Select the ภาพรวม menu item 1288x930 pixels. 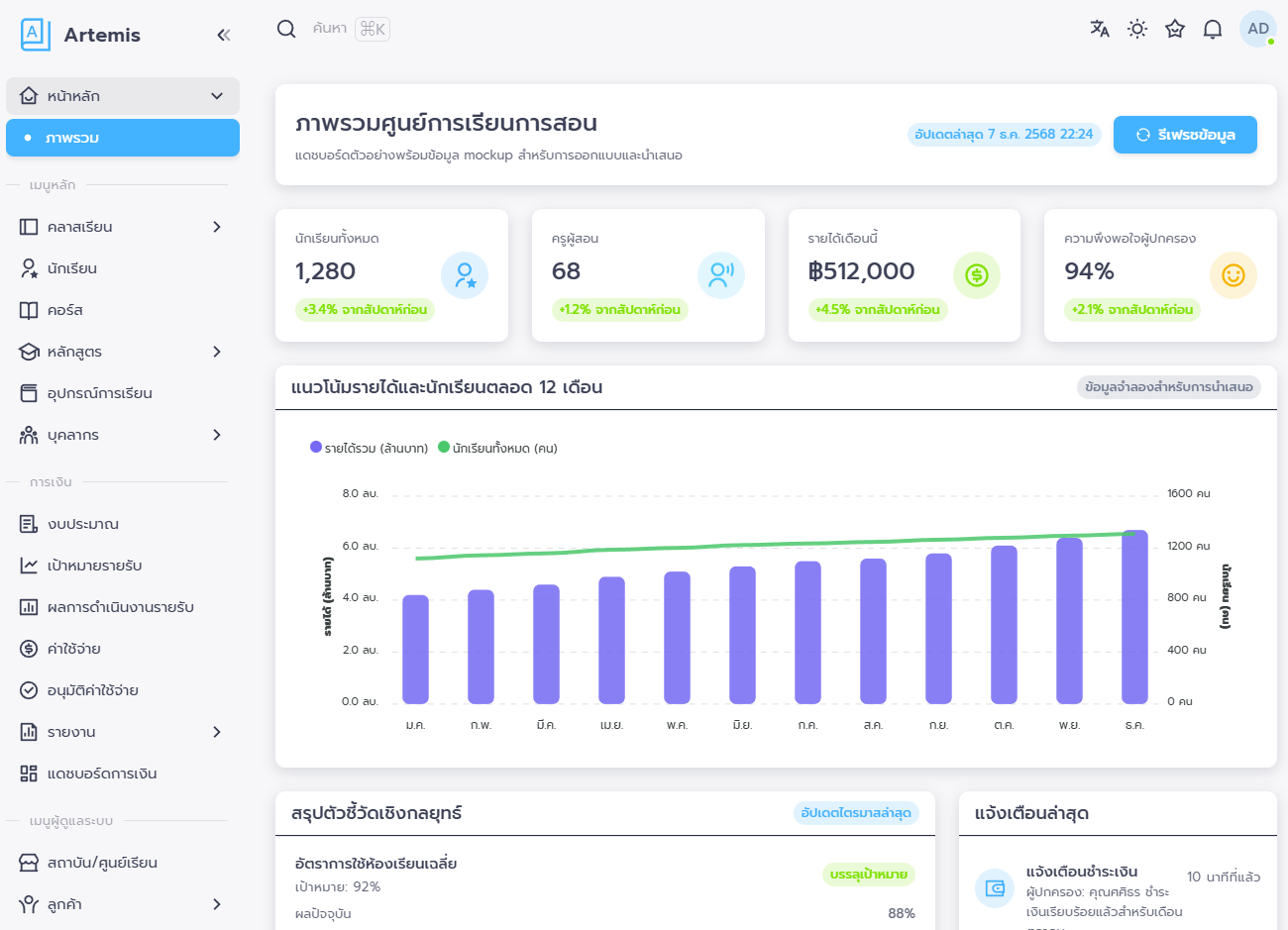[x=122, y=138]
